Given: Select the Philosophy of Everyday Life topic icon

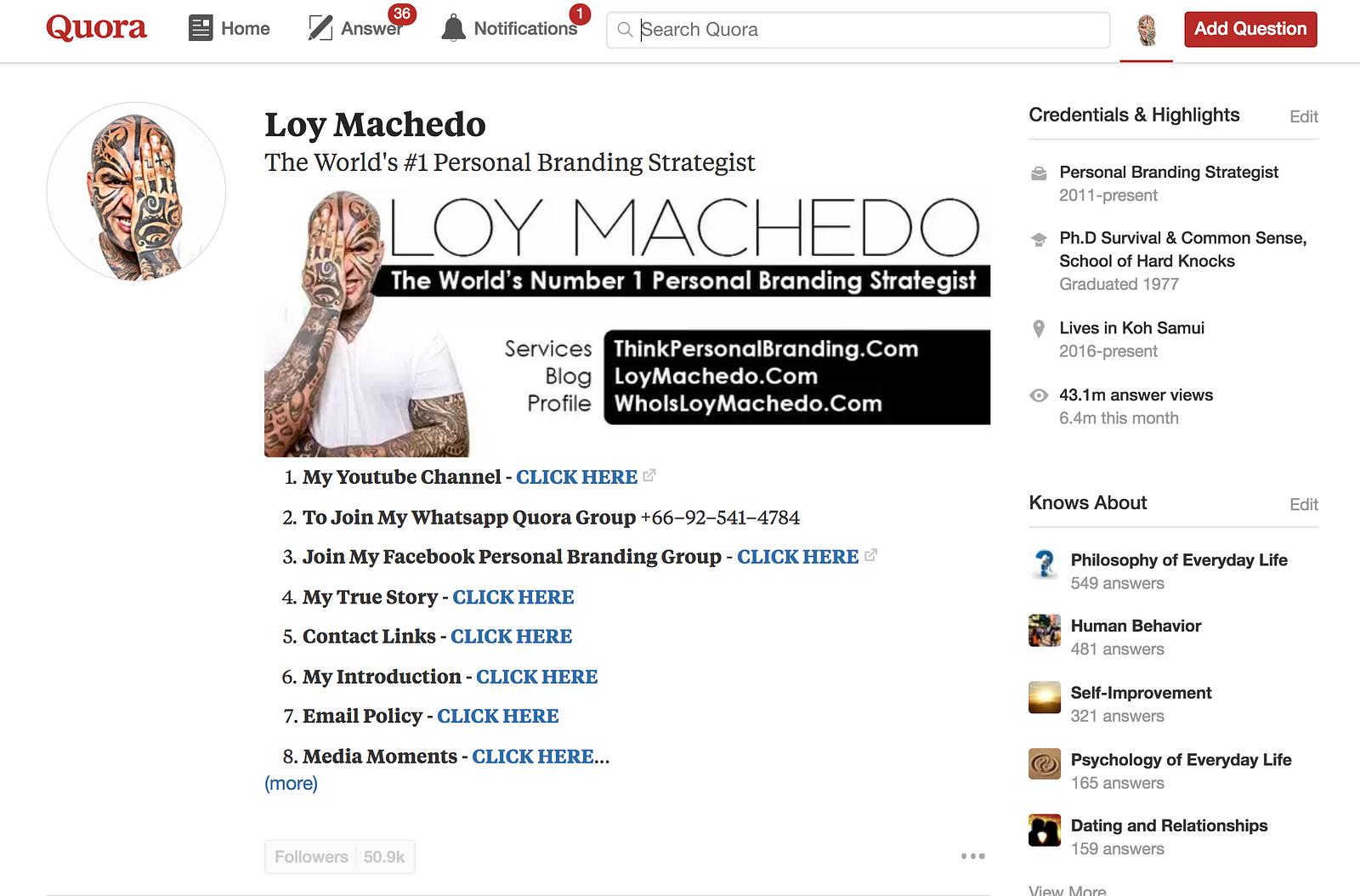Looking at the screenshot, I should [x=1045, y=564].
